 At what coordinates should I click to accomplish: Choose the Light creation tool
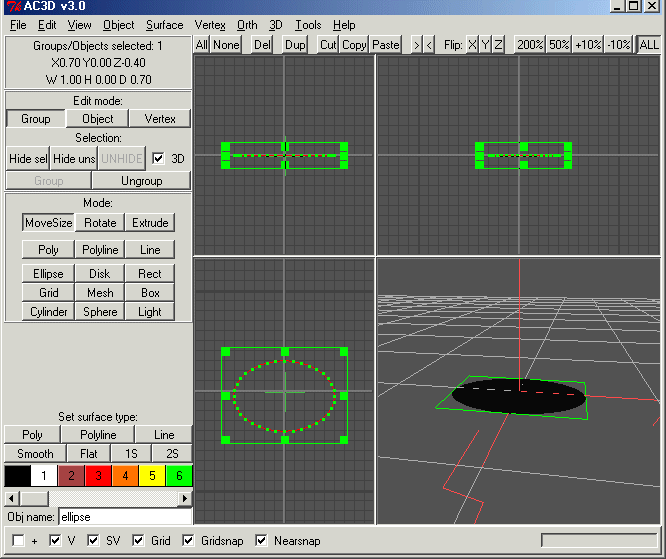coord(150,312)
